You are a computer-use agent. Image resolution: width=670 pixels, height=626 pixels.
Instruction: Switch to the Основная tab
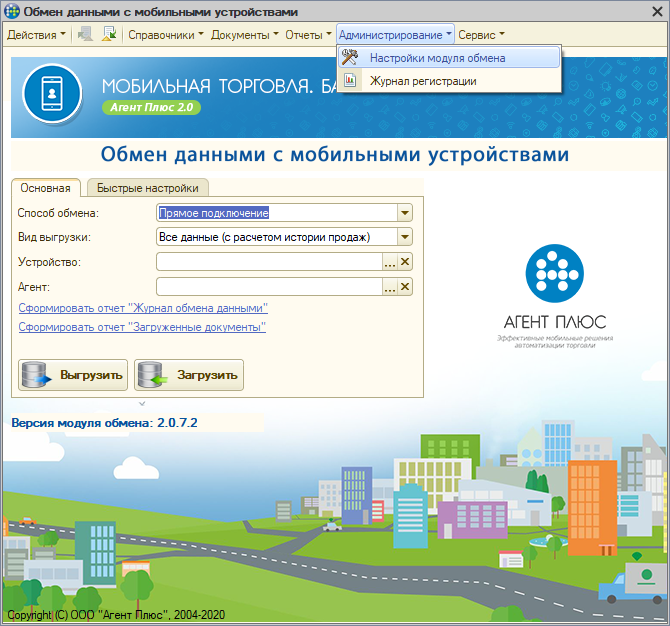click(x=46, y=188)
